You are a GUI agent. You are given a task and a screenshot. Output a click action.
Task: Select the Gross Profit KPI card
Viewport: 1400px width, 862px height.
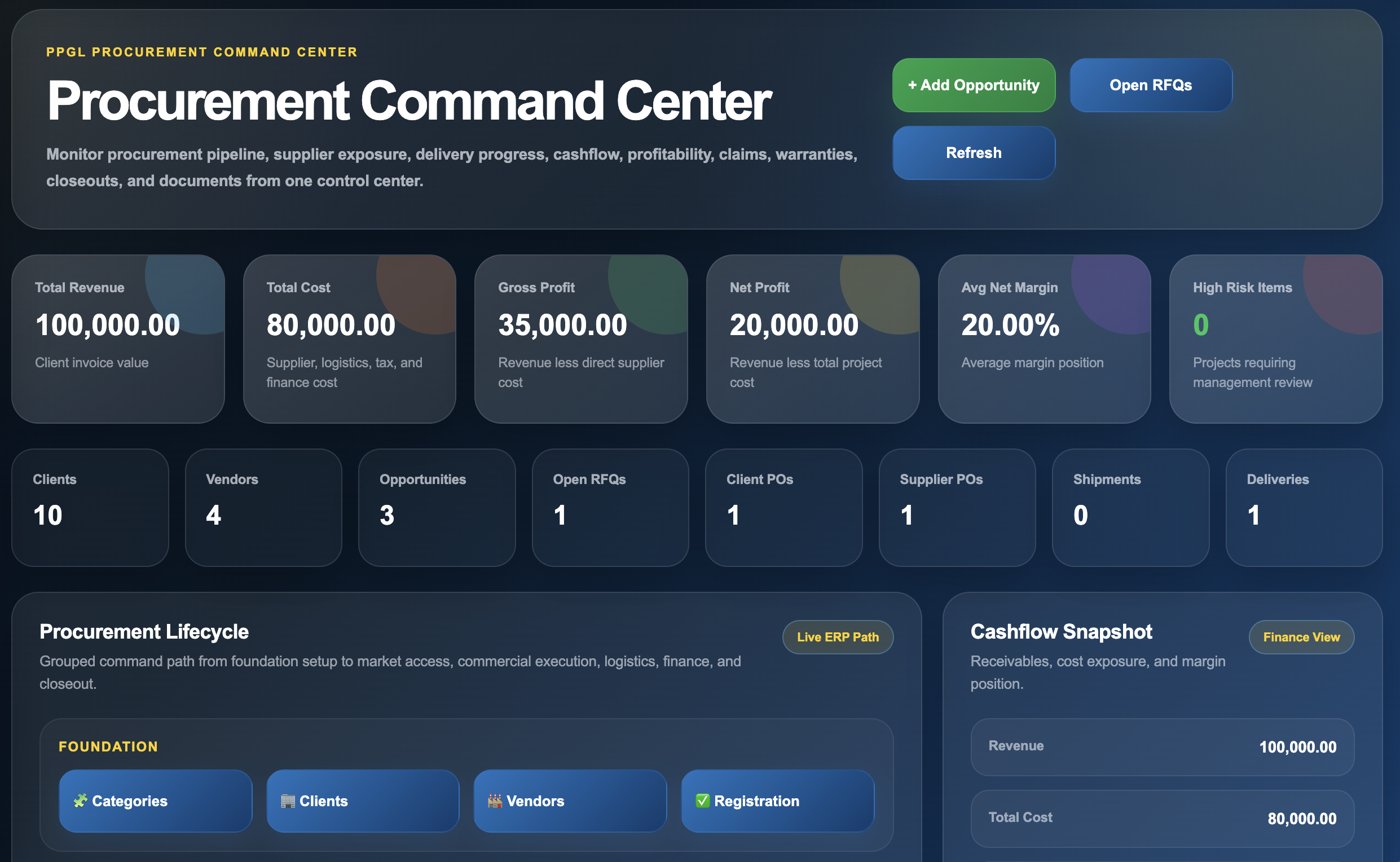[x=581, y=338]
